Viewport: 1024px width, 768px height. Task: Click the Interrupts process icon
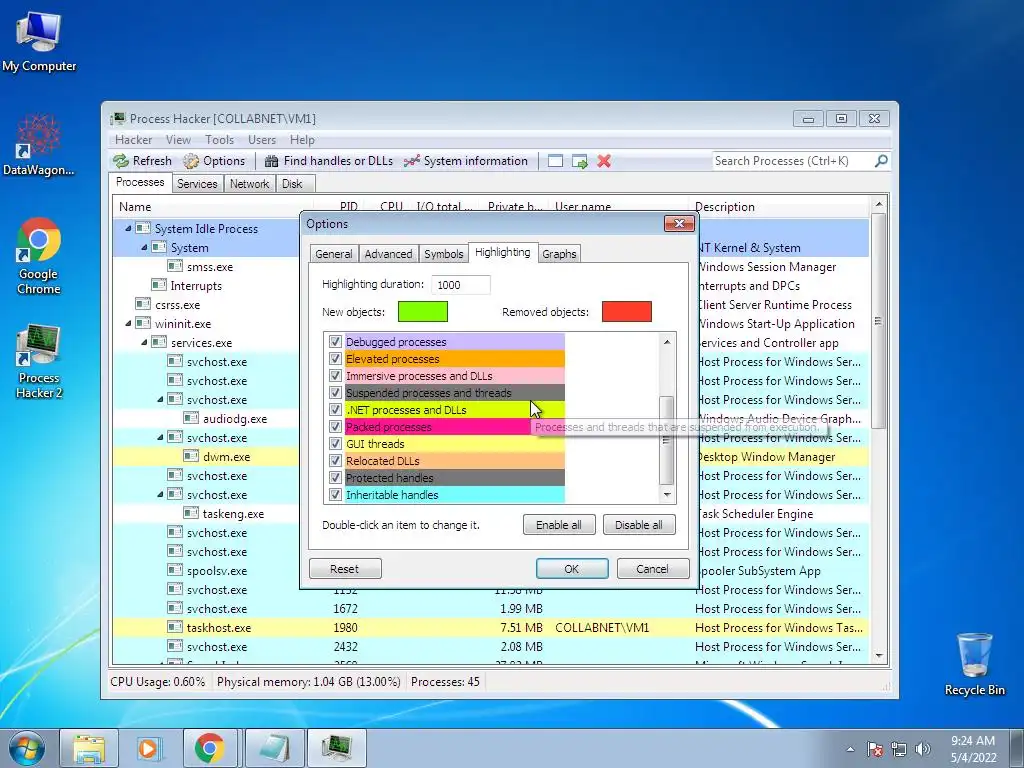159,285
